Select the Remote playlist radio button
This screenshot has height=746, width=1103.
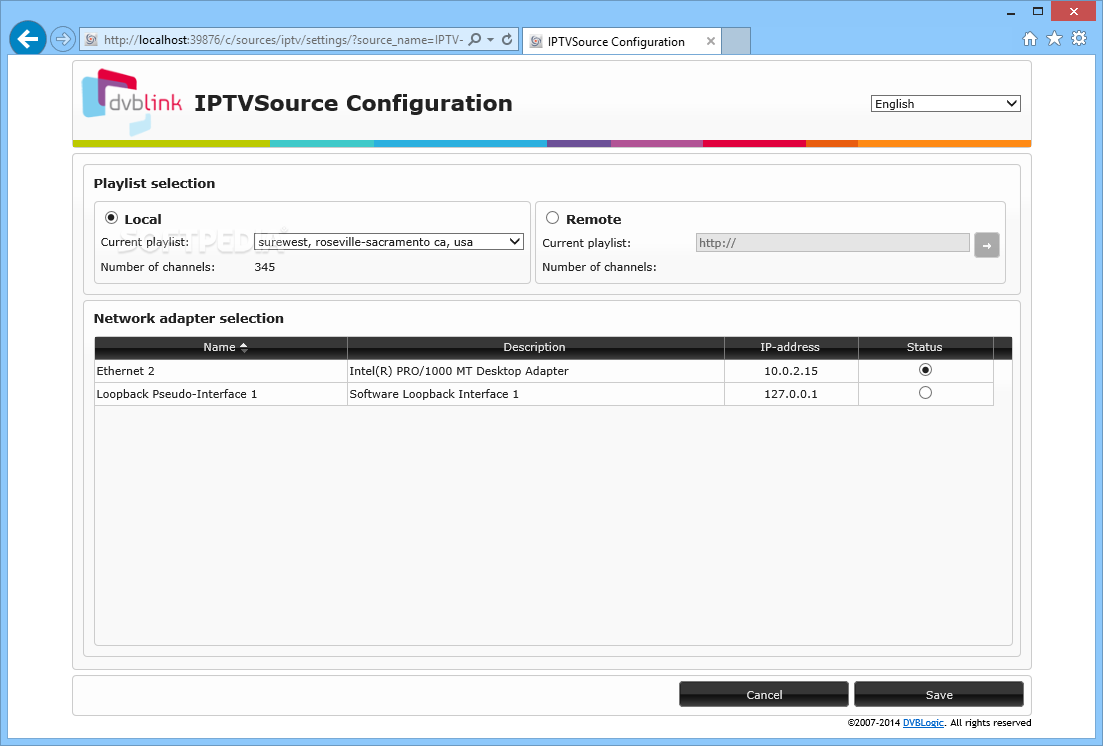click(552, 217)
